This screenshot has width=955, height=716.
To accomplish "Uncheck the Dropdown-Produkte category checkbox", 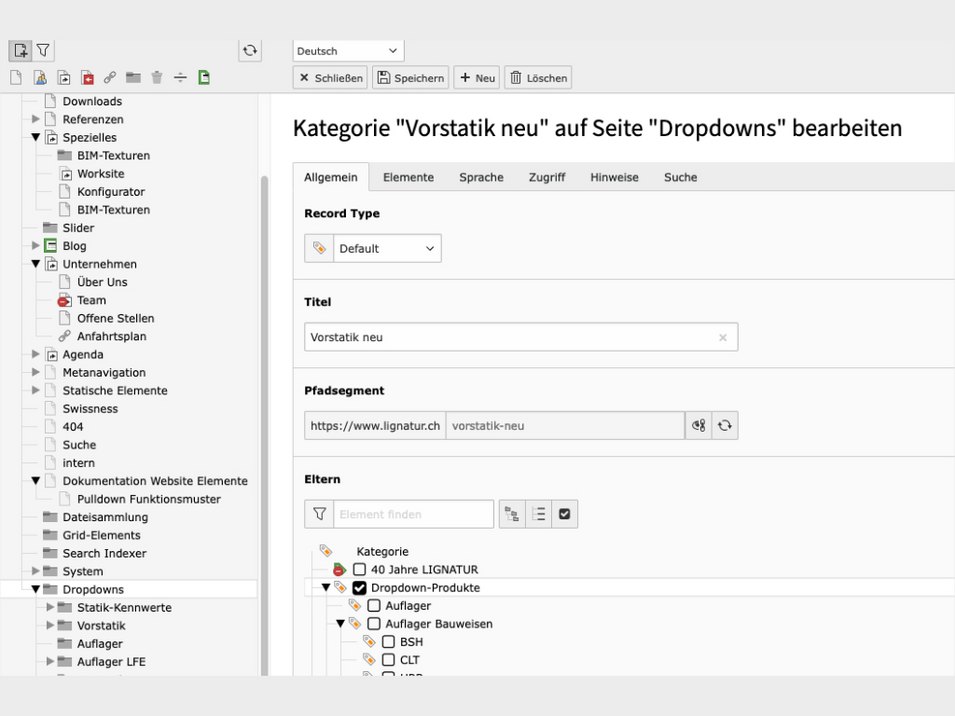I will click(360, 588).
